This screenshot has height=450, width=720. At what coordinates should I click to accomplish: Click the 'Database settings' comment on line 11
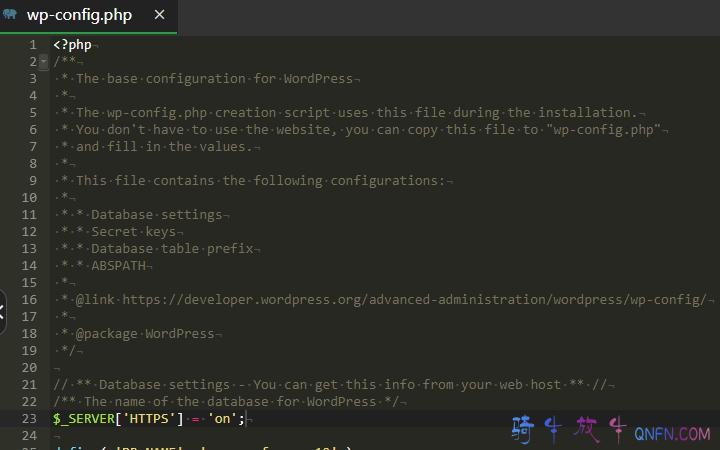pos(157,215)
